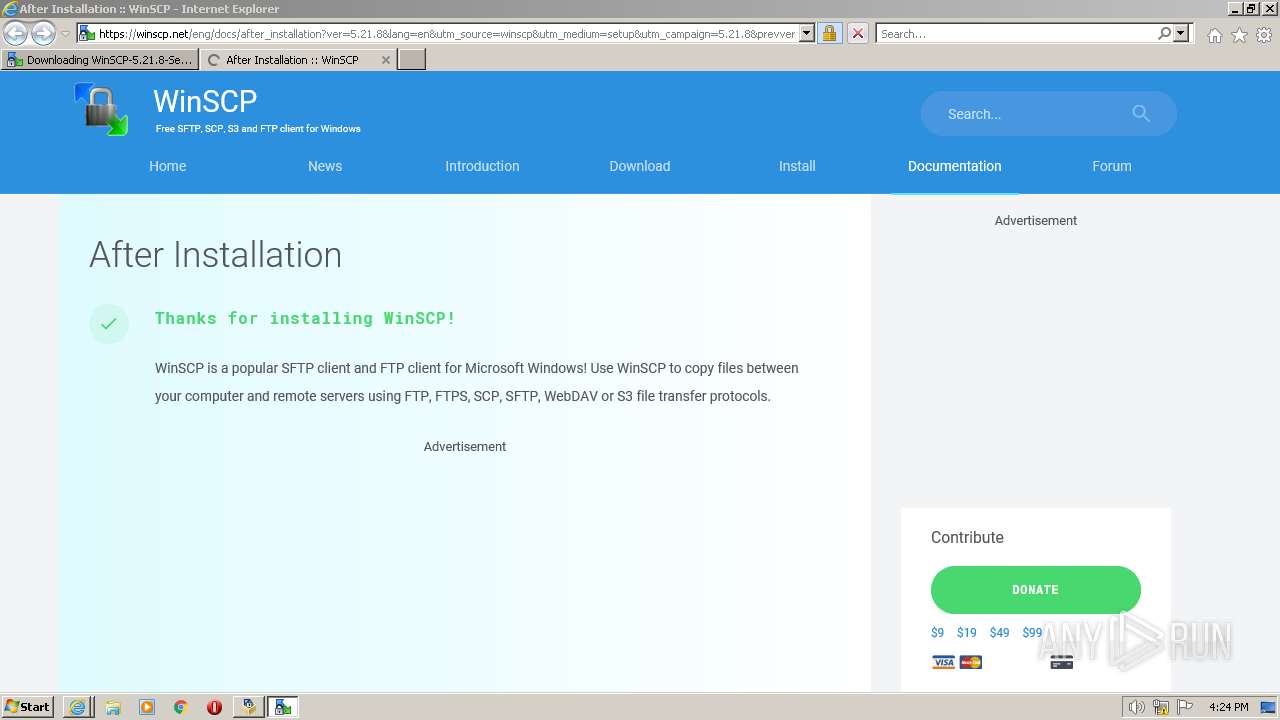Open the volume speaker tray icon
The image size is (1280, 720).
[1137, 707]
